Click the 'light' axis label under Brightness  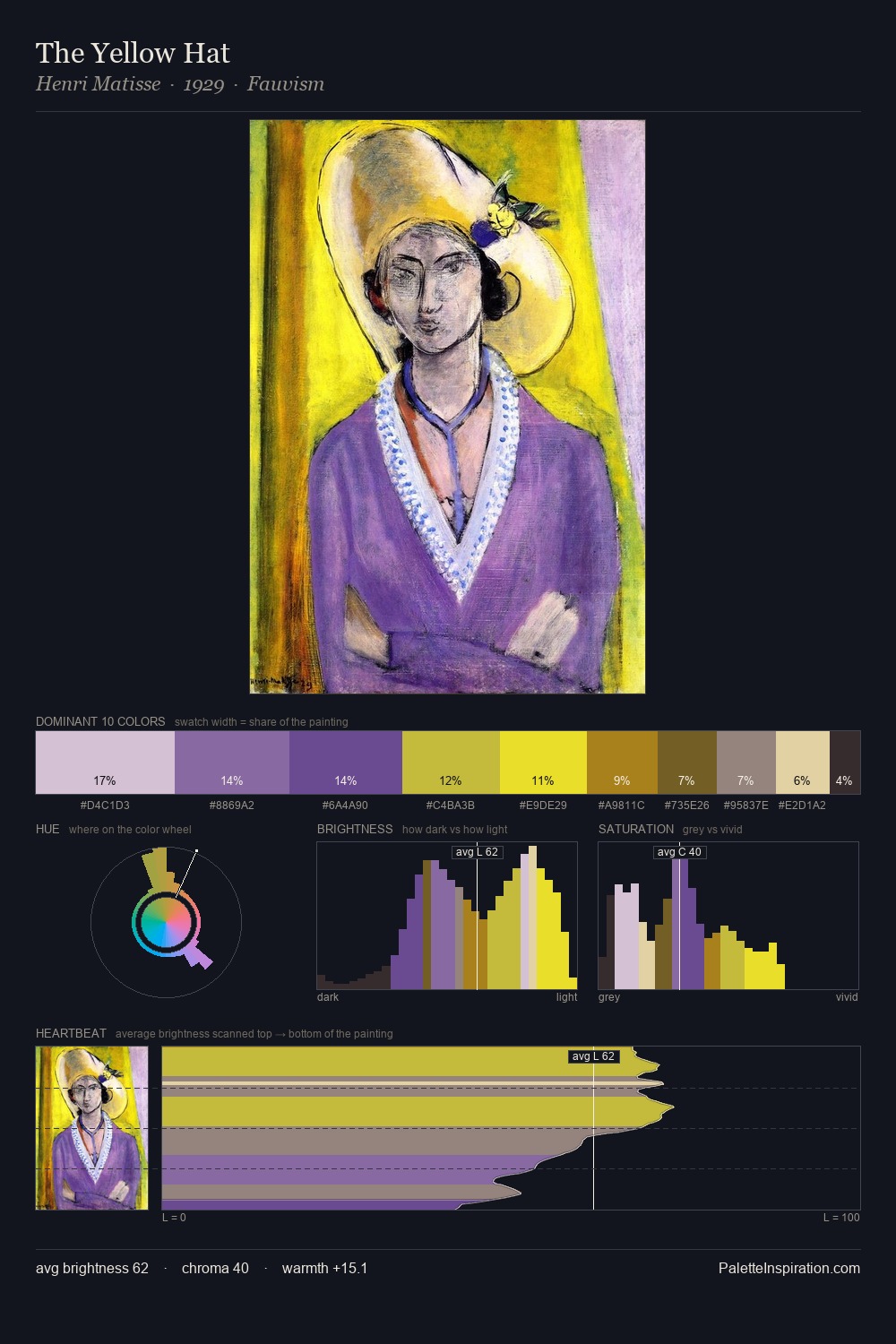tap(566, 996)
